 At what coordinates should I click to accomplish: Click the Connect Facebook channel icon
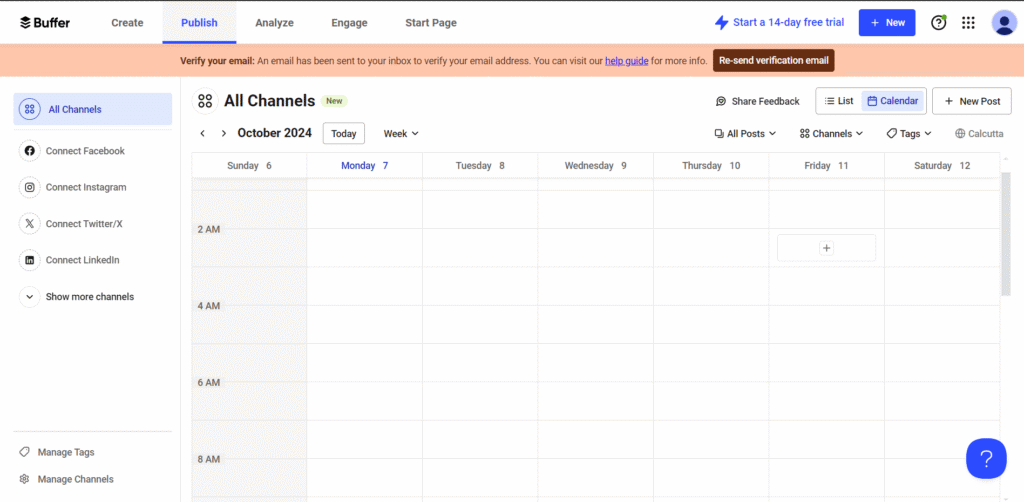point(30,151)
